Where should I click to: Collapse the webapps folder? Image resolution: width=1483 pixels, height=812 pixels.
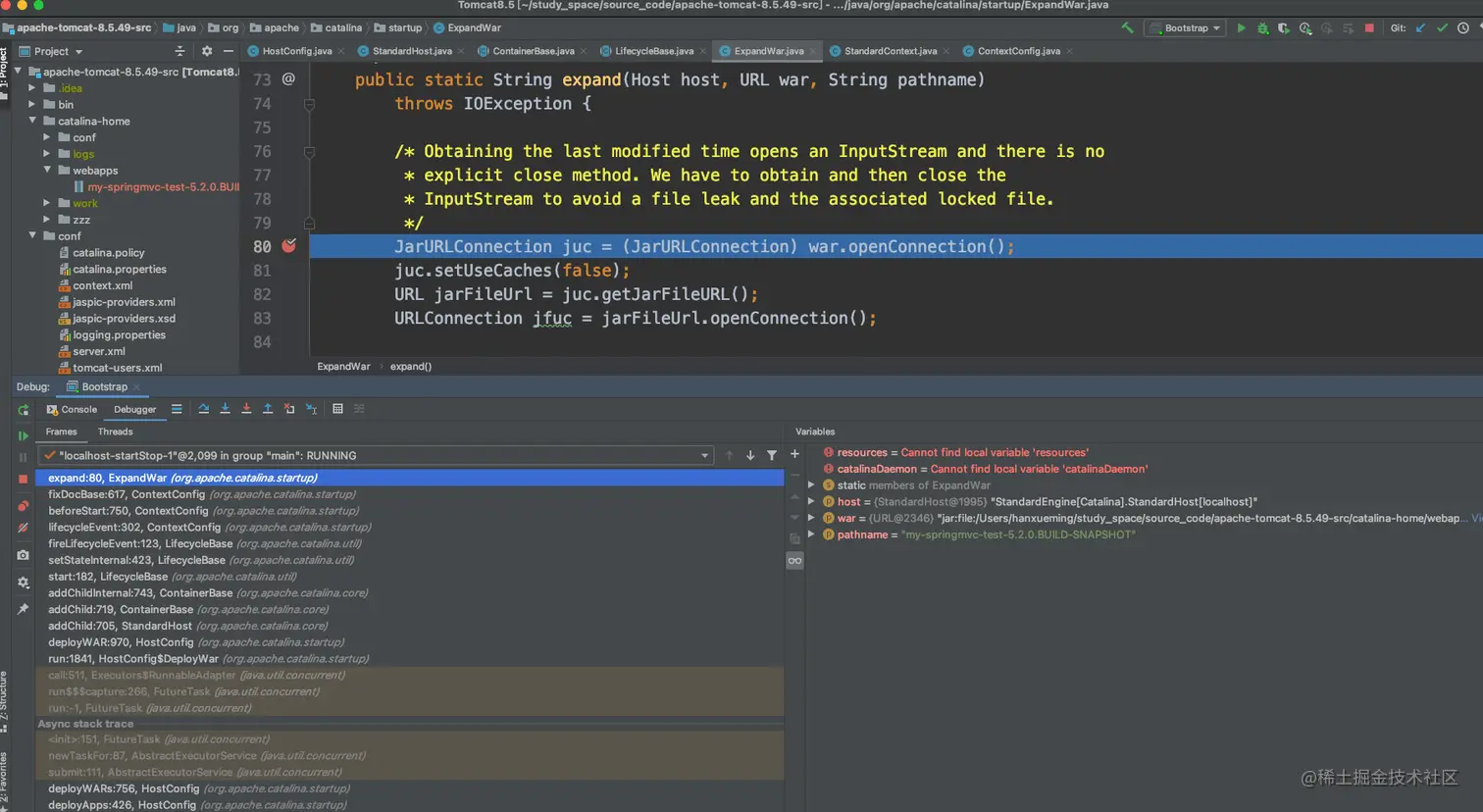point(47,170)
